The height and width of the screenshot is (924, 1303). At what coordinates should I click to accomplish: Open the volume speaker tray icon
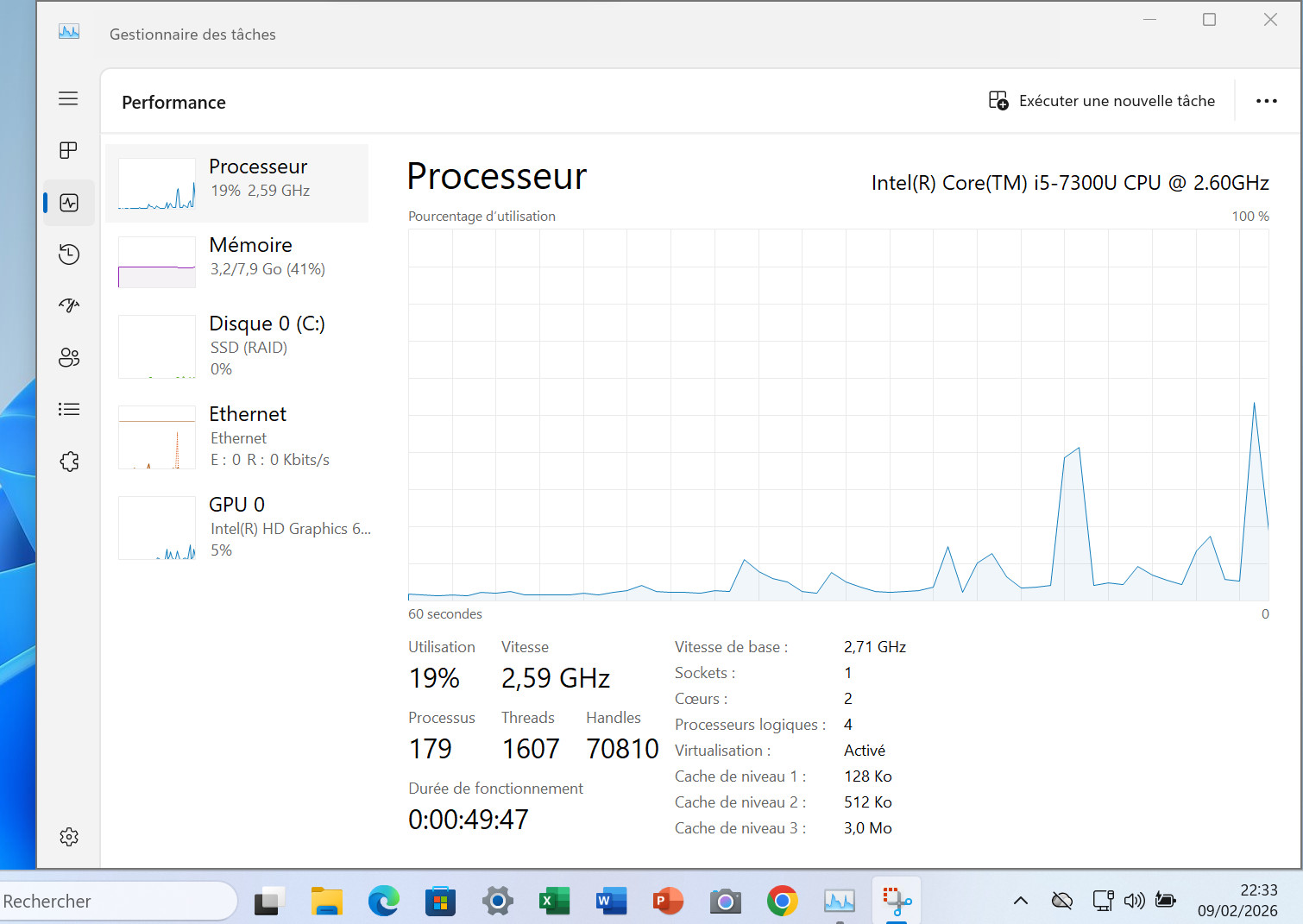click(x=1134, y=901)
